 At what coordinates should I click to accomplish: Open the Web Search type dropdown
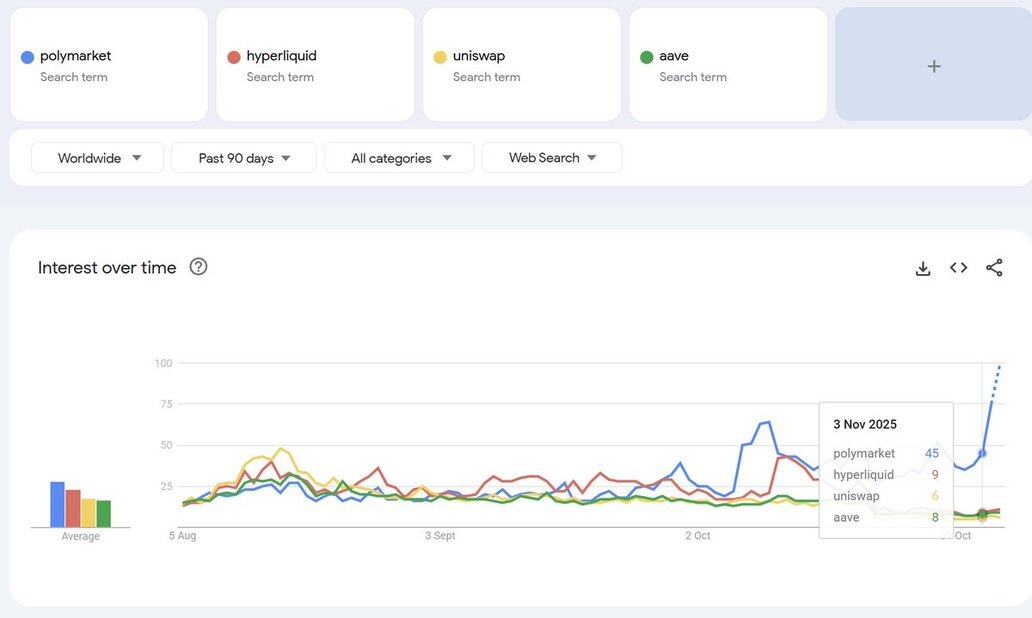coord(552,158)
